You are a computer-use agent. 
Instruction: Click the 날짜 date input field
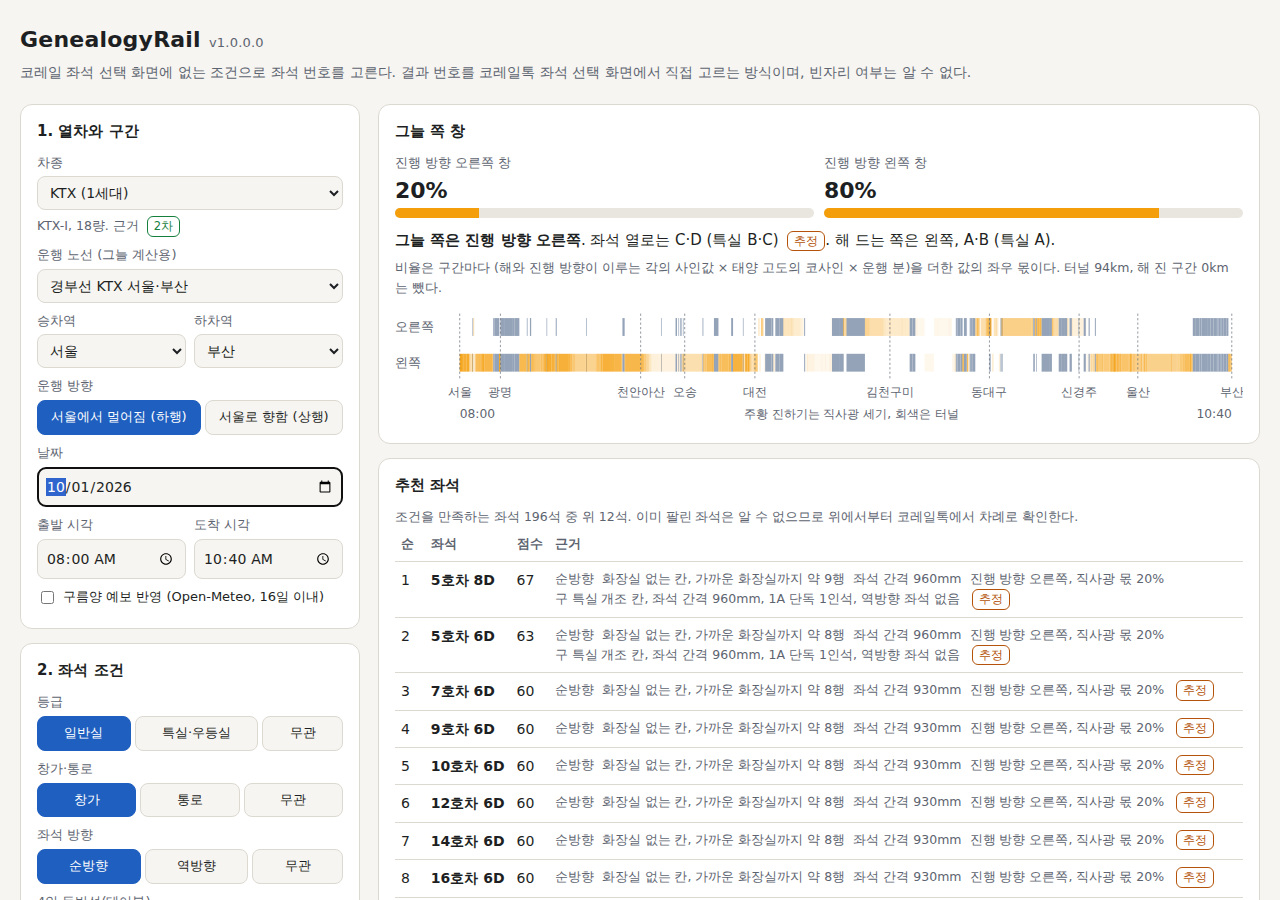coord(190,487)
